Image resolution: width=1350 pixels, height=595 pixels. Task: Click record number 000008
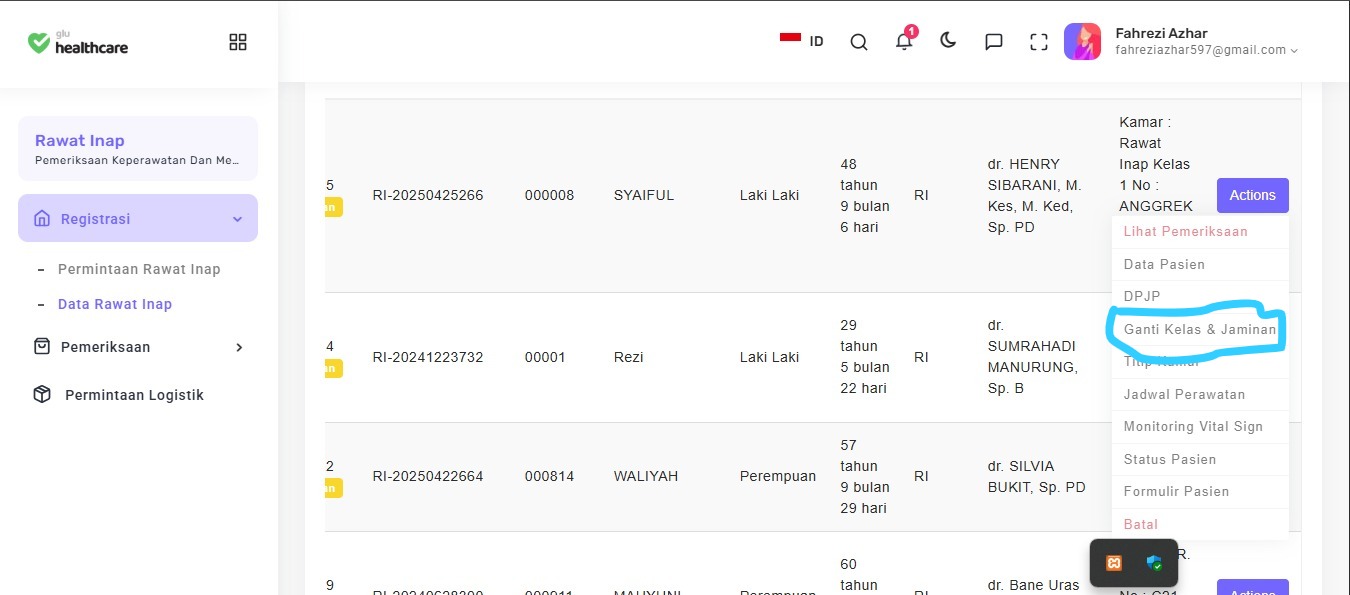click(x=550, y=195)
